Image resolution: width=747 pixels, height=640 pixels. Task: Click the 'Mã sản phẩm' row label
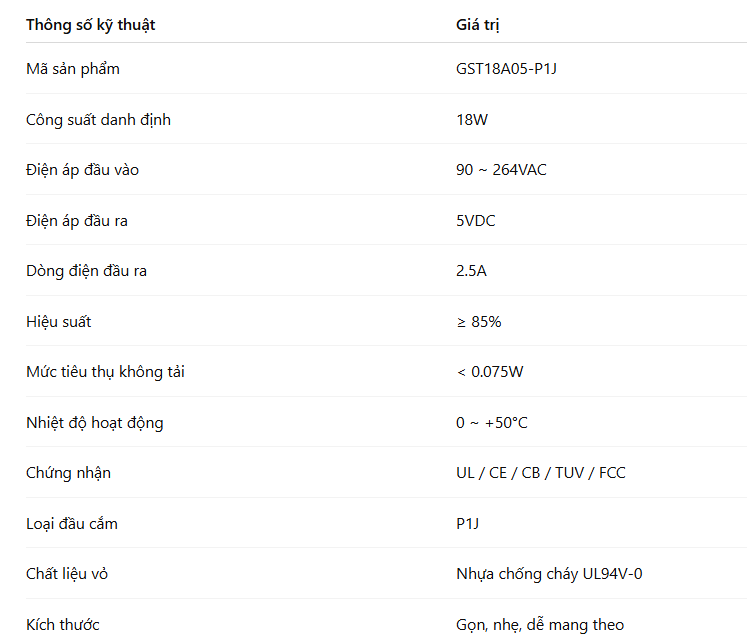73,69
